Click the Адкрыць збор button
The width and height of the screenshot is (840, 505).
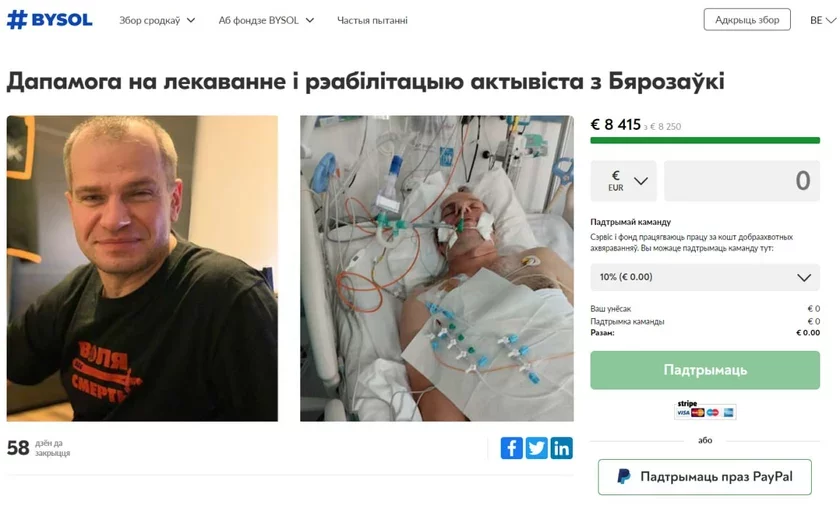(x=747, y=20)
